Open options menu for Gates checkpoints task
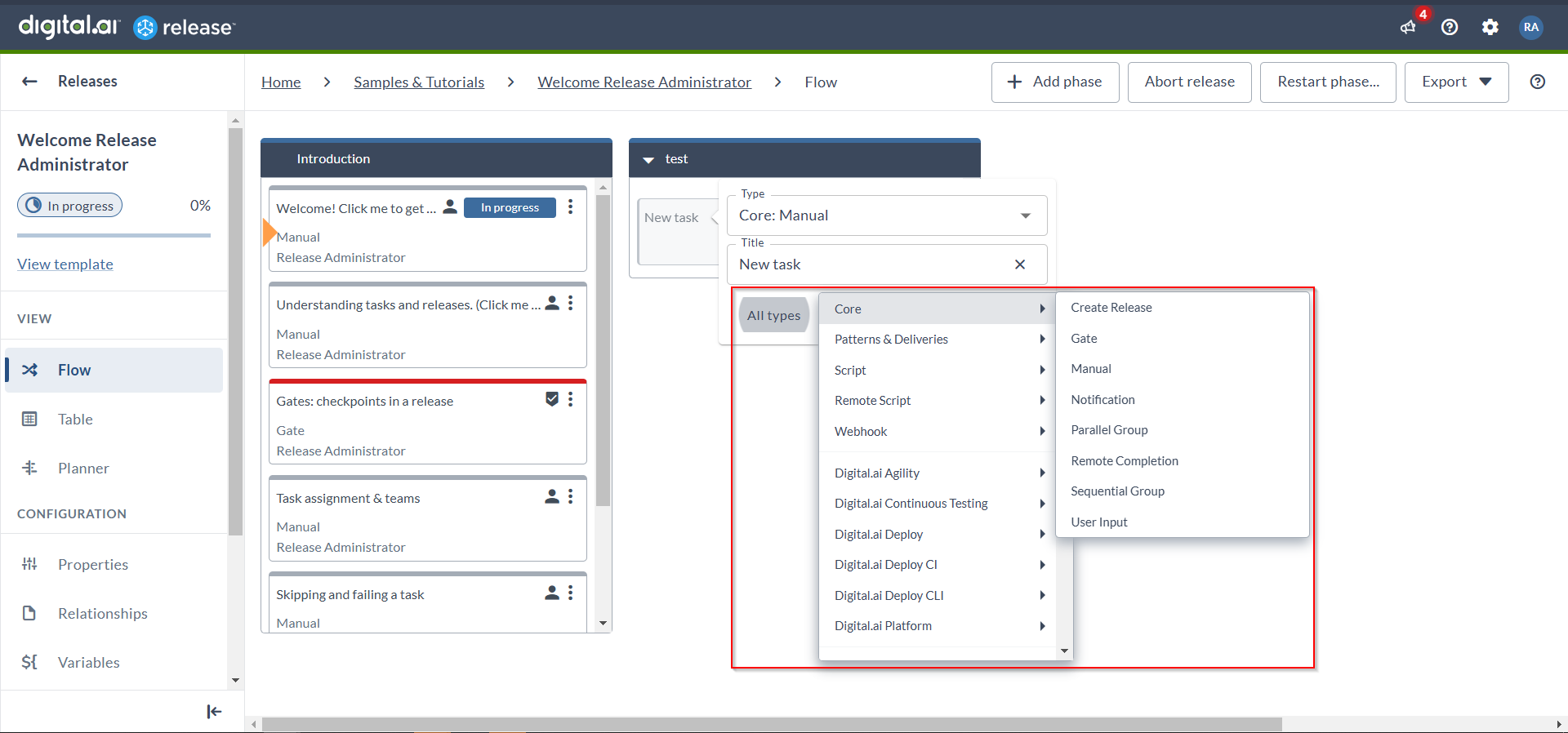This screenshot has width=1568, height=733. tap(571, 400)
